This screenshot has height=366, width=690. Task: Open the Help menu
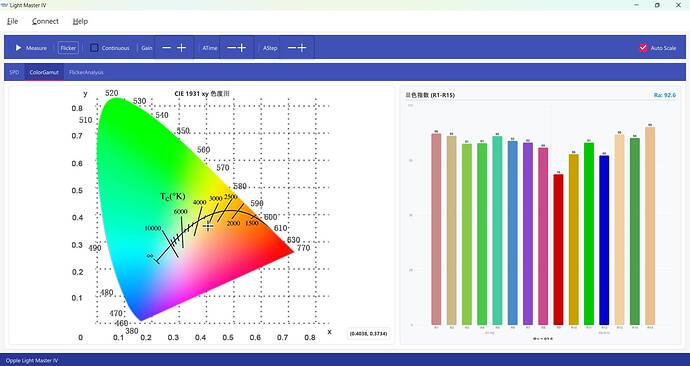tap(80, 21)
